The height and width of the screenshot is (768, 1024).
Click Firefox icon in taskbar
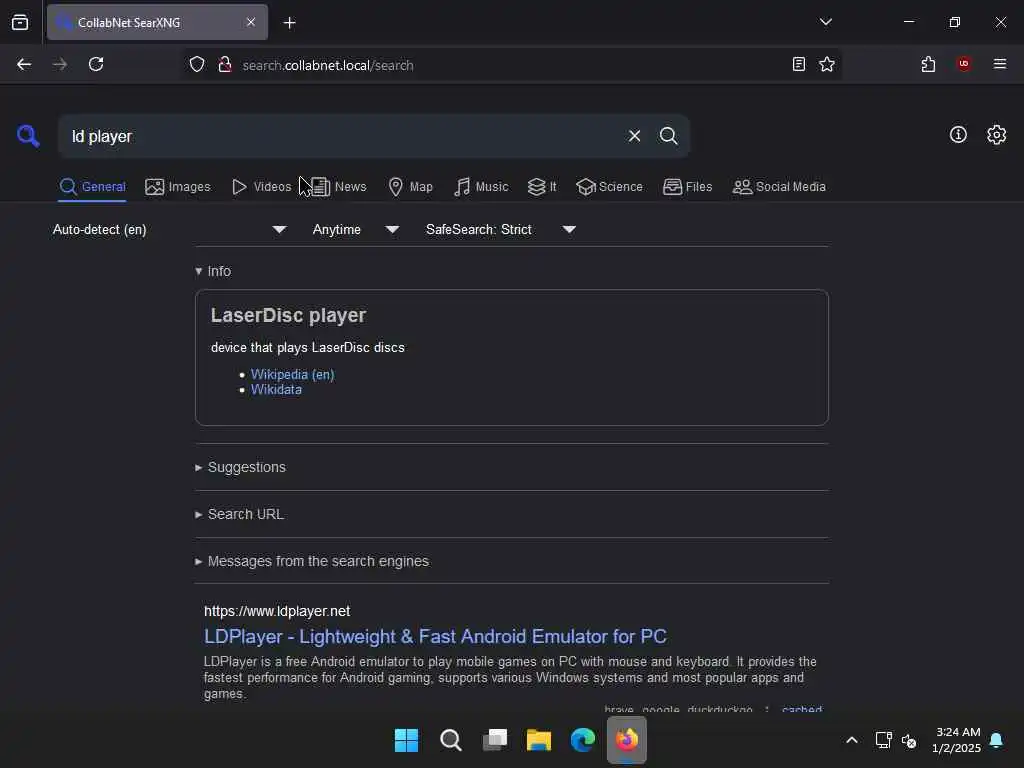coord(627,740)
